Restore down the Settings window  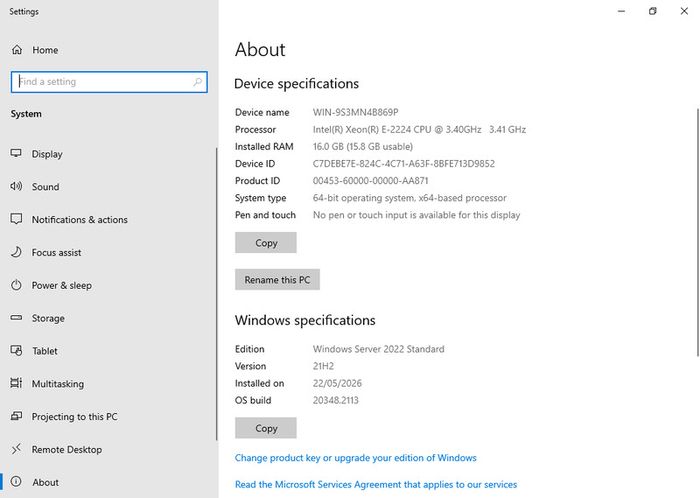click(652, 11)
